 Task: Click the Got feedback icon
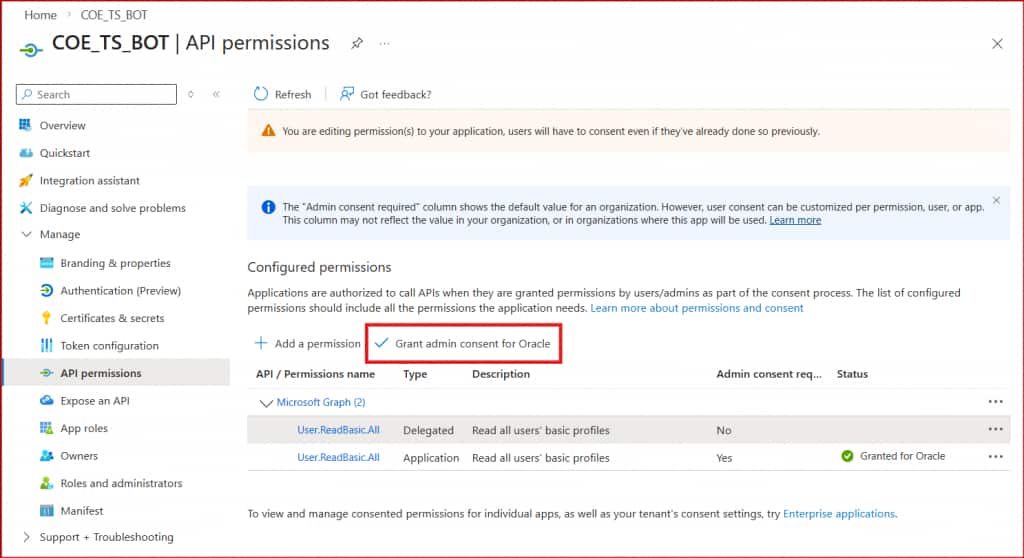point(347,94)
